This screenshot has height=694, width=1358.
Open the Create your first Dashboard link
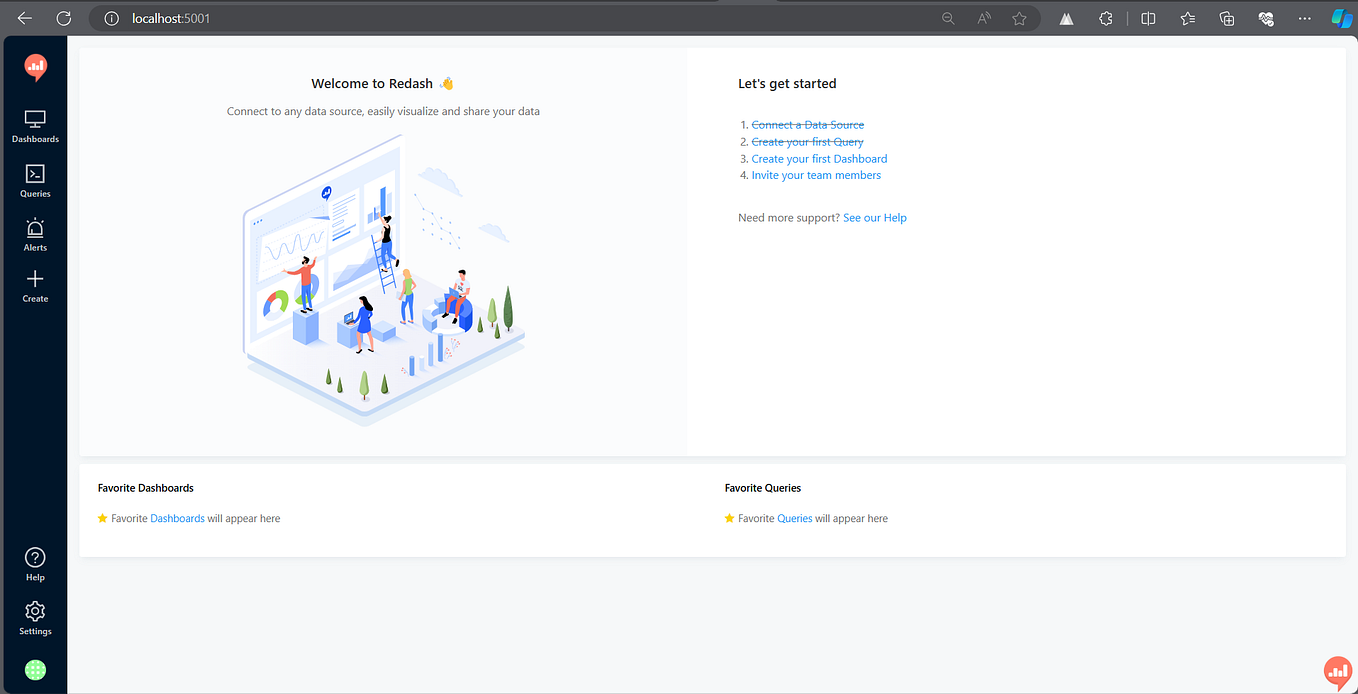[x=819, y=158]
